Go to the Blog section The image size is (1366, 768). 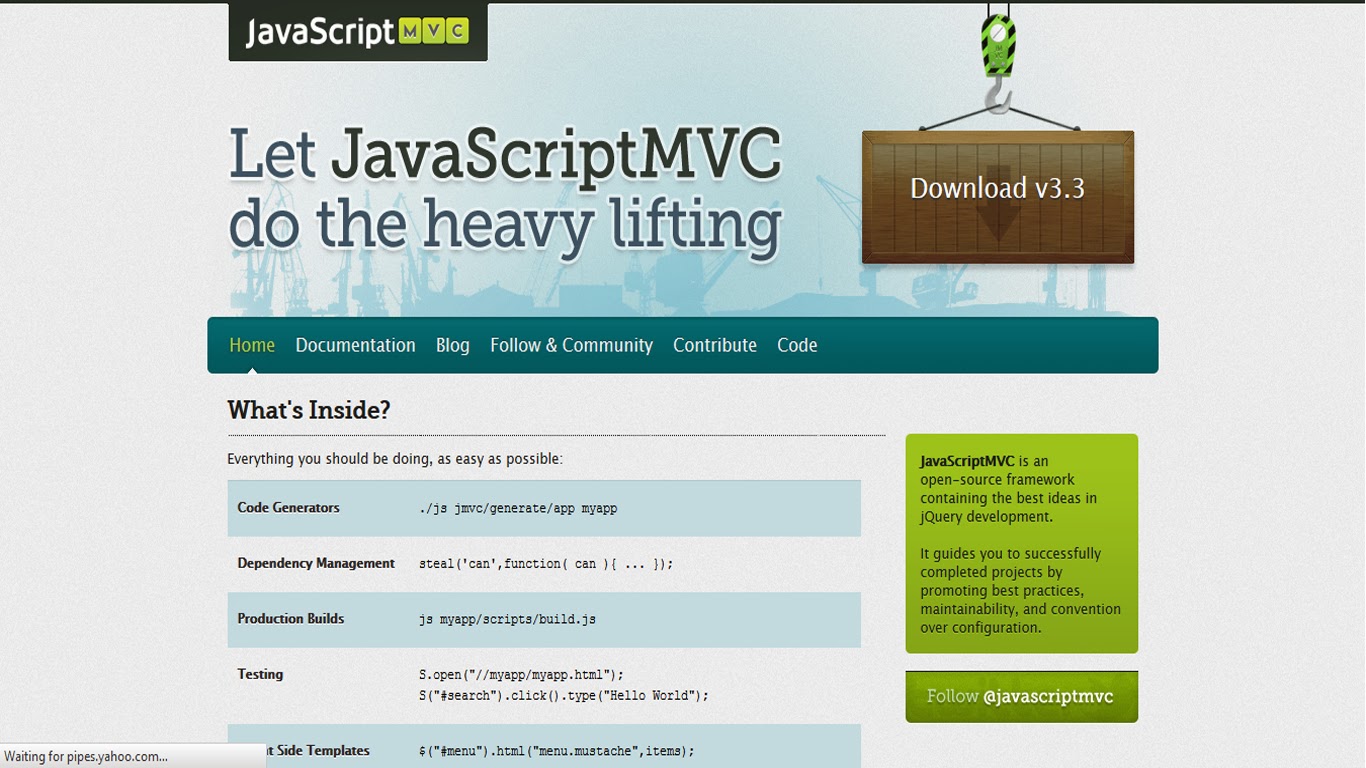(x=452, y=345)
